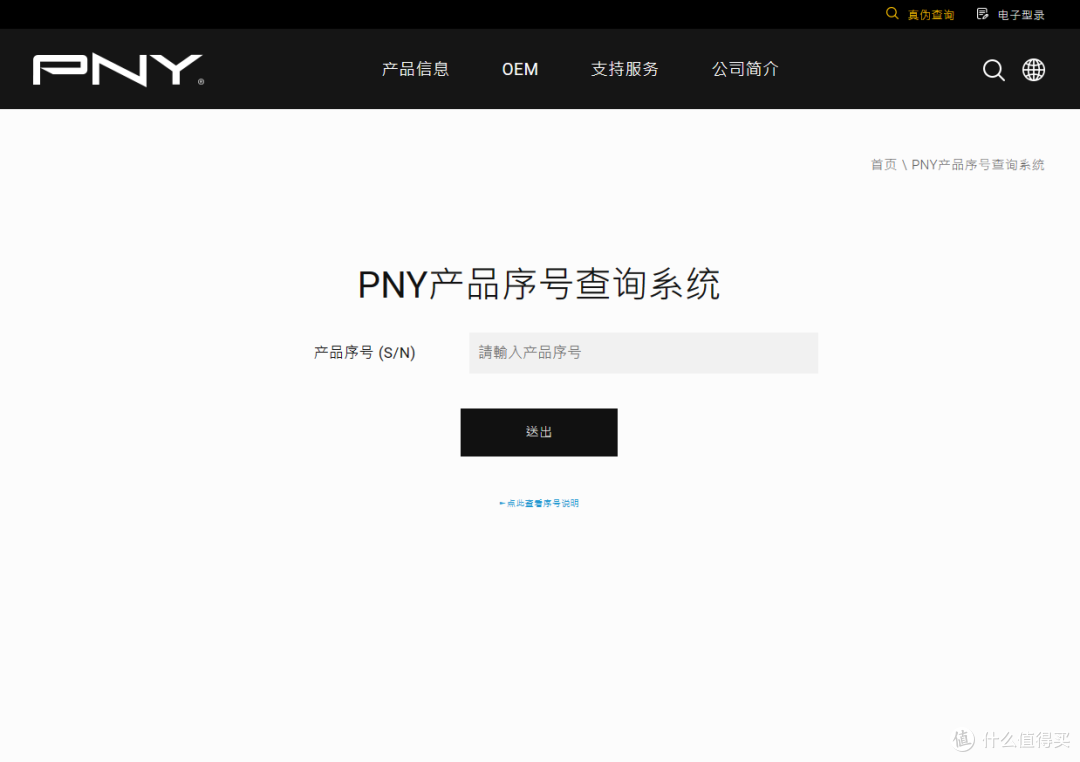Click the 电子型录 document icon
Viewport: 1080px width, 762px height.
click(981, 14)
